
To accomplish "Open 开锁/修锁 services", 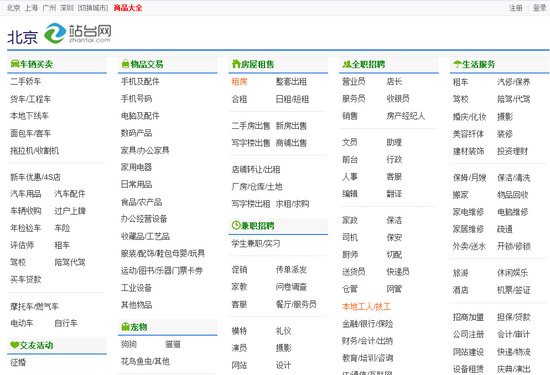I will pyautogui.click(x=514, y=246).
